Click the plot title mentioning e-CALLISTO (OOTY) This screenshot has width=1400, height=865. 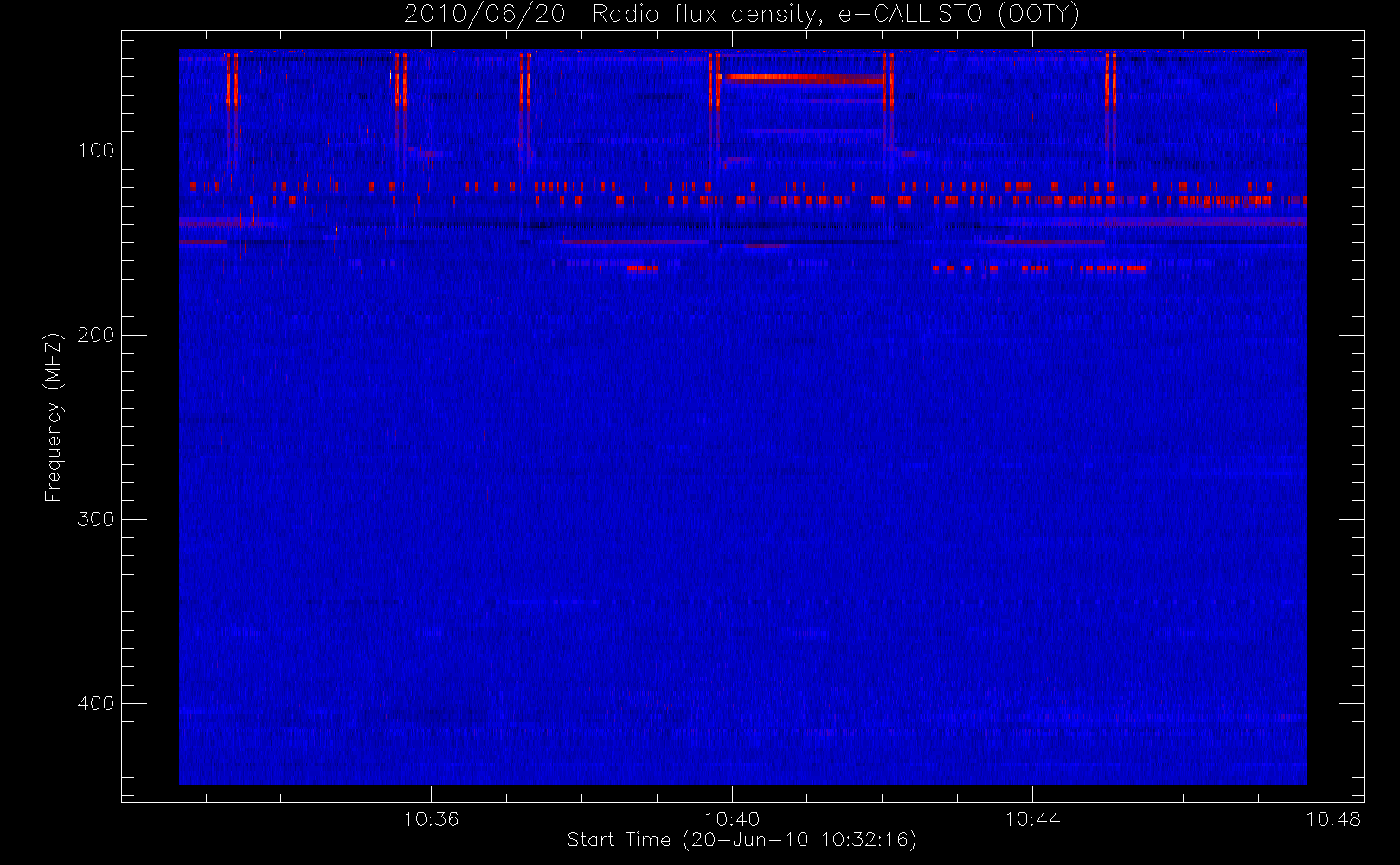point(742,15)
